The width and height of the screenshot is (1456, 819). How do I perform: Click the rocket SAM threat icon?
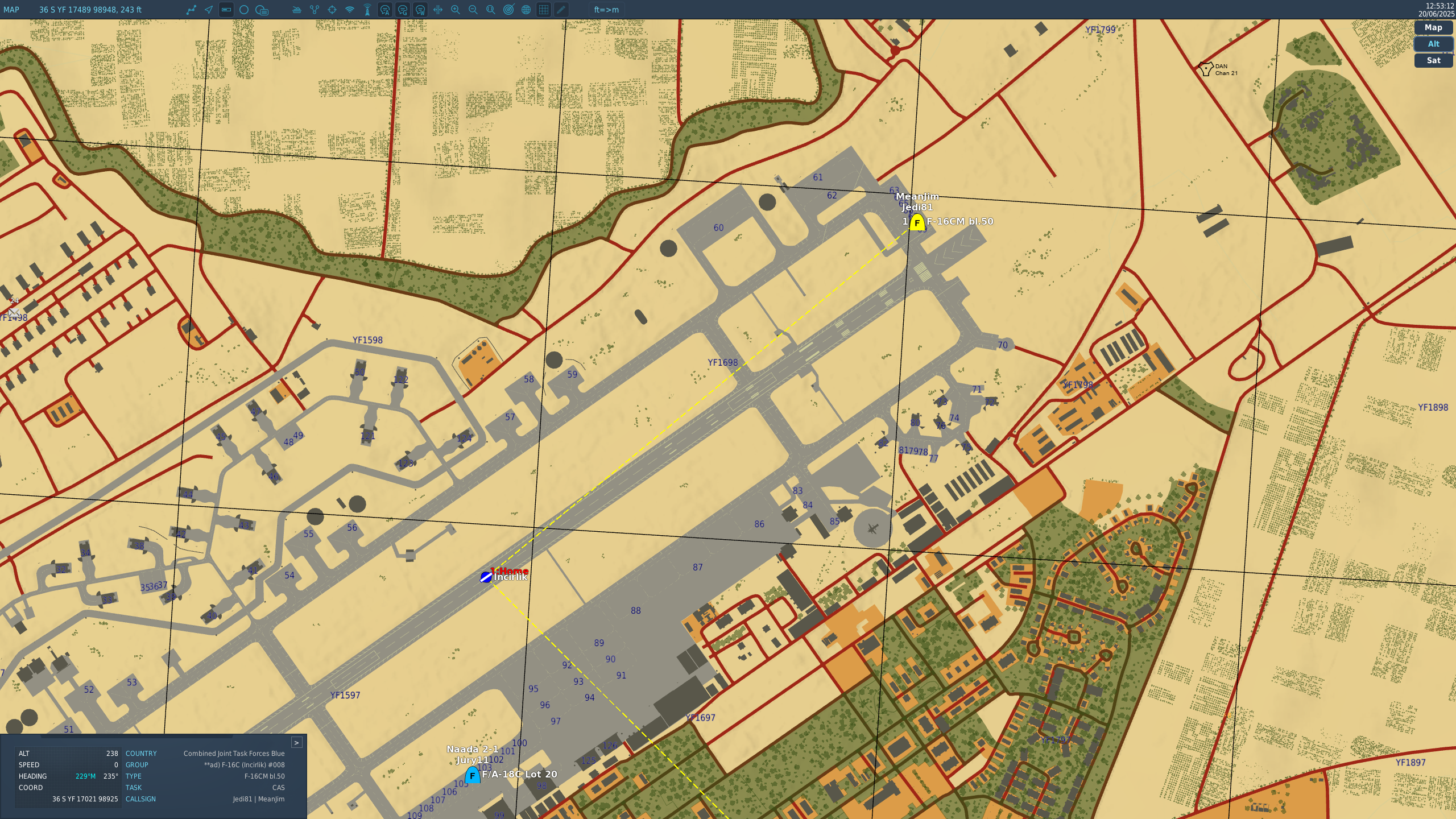pyautogui.click(x=367, y=10)
